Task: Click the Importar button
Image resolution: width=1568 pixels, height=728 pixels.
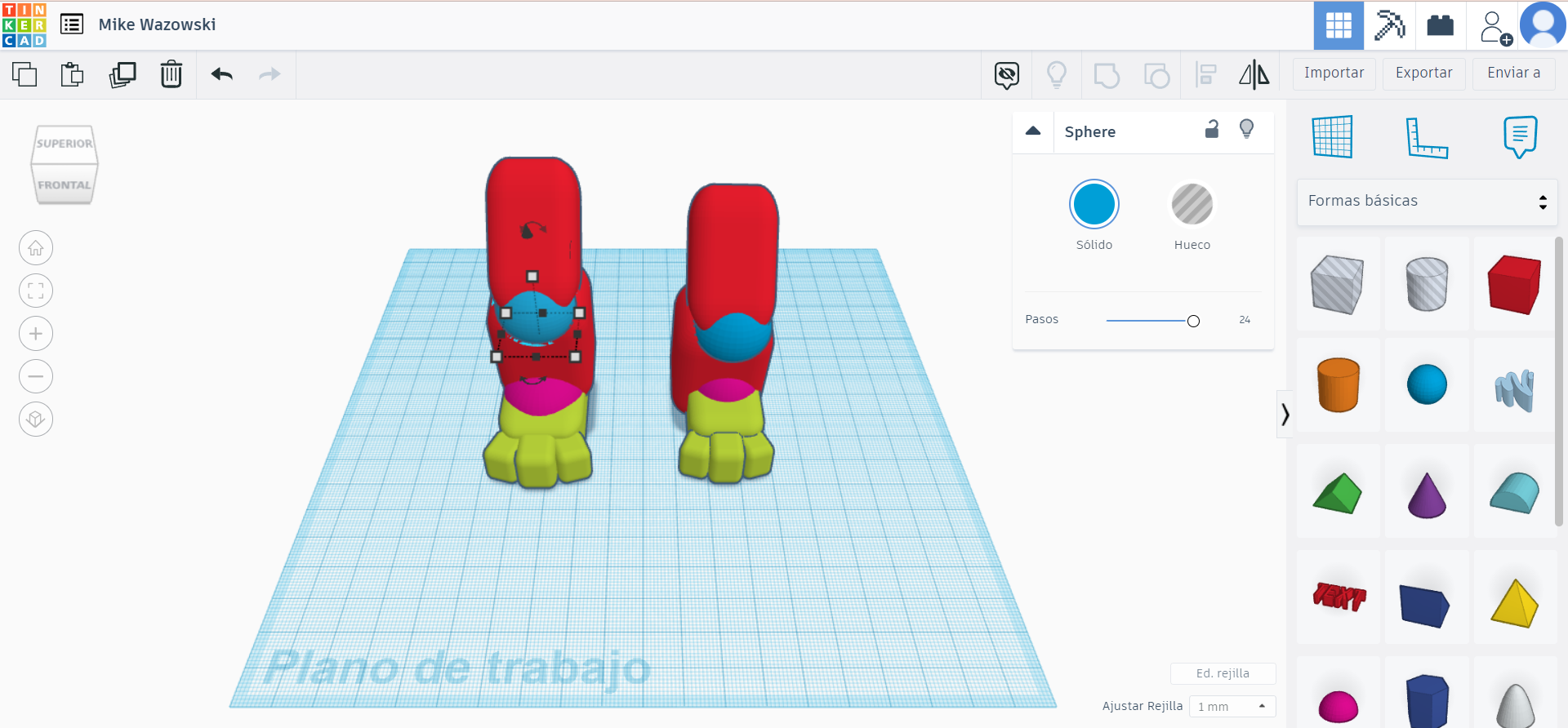Action: [x=1334, y=73]
